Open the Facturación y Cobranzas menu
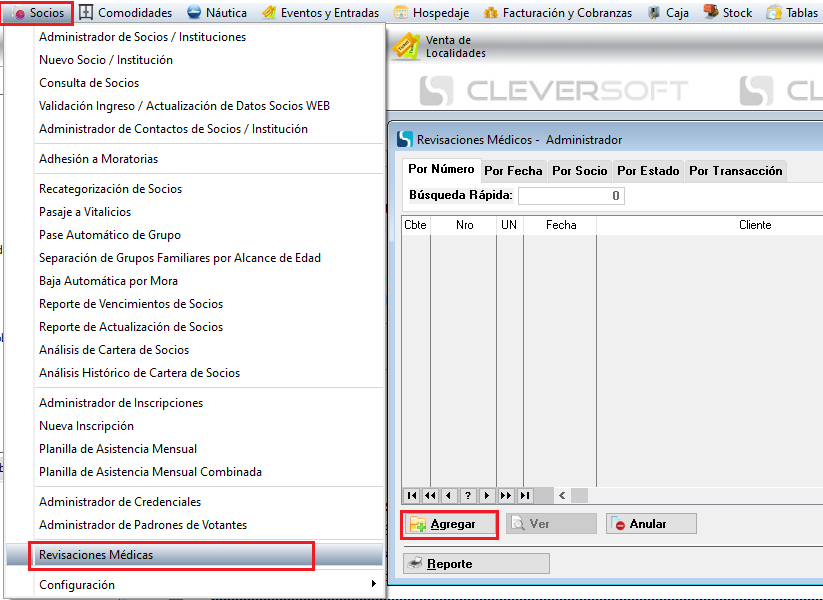The height and width of the screenshot is (600, 823). click(x=558, y=13)
